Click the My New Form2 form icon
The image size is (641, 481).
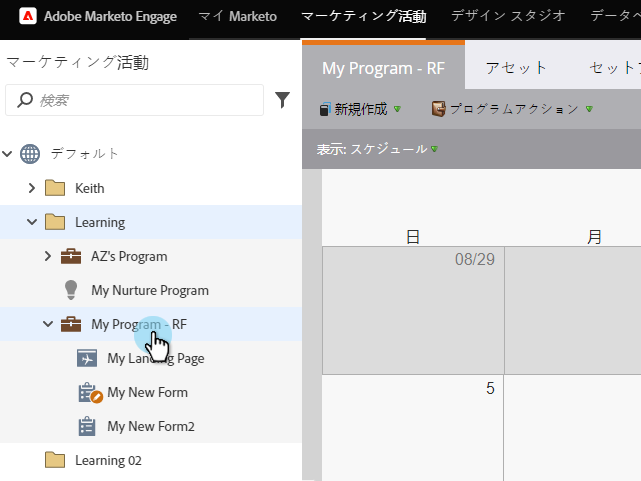[87, 426]
